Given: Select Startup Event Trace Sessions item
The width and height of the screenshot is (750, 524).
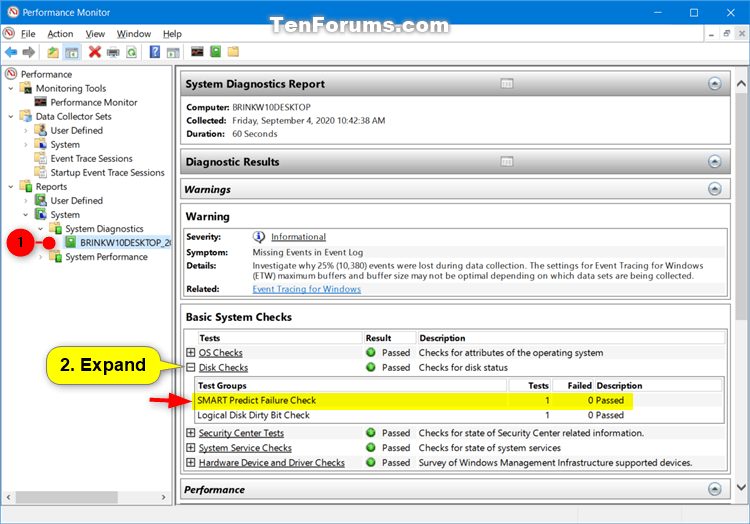Looking at the screenshot, I should point(107,173).
